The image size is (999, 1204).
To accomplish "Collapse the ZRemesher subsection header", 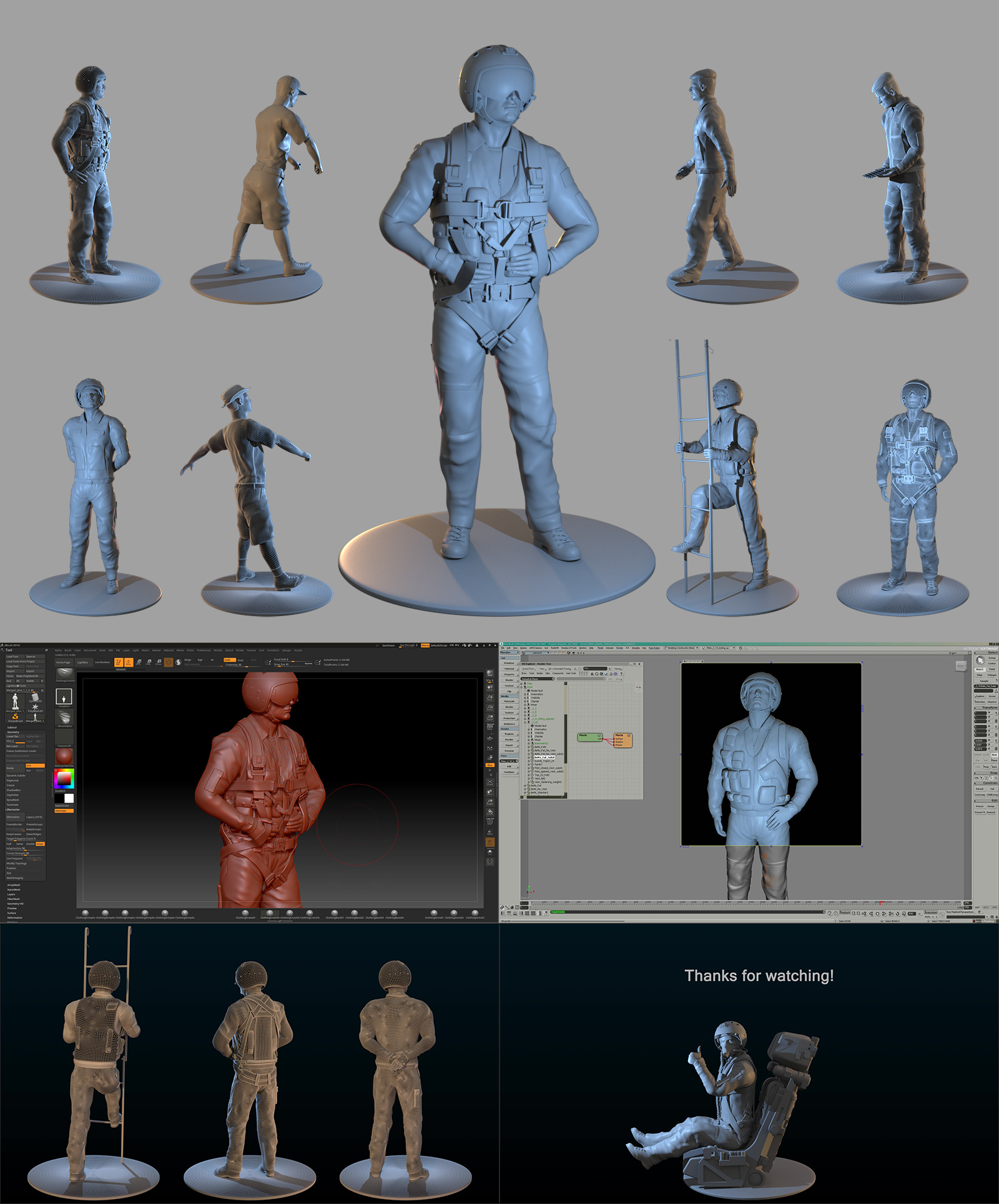I will pyautogui.click(x=13, y=810).
